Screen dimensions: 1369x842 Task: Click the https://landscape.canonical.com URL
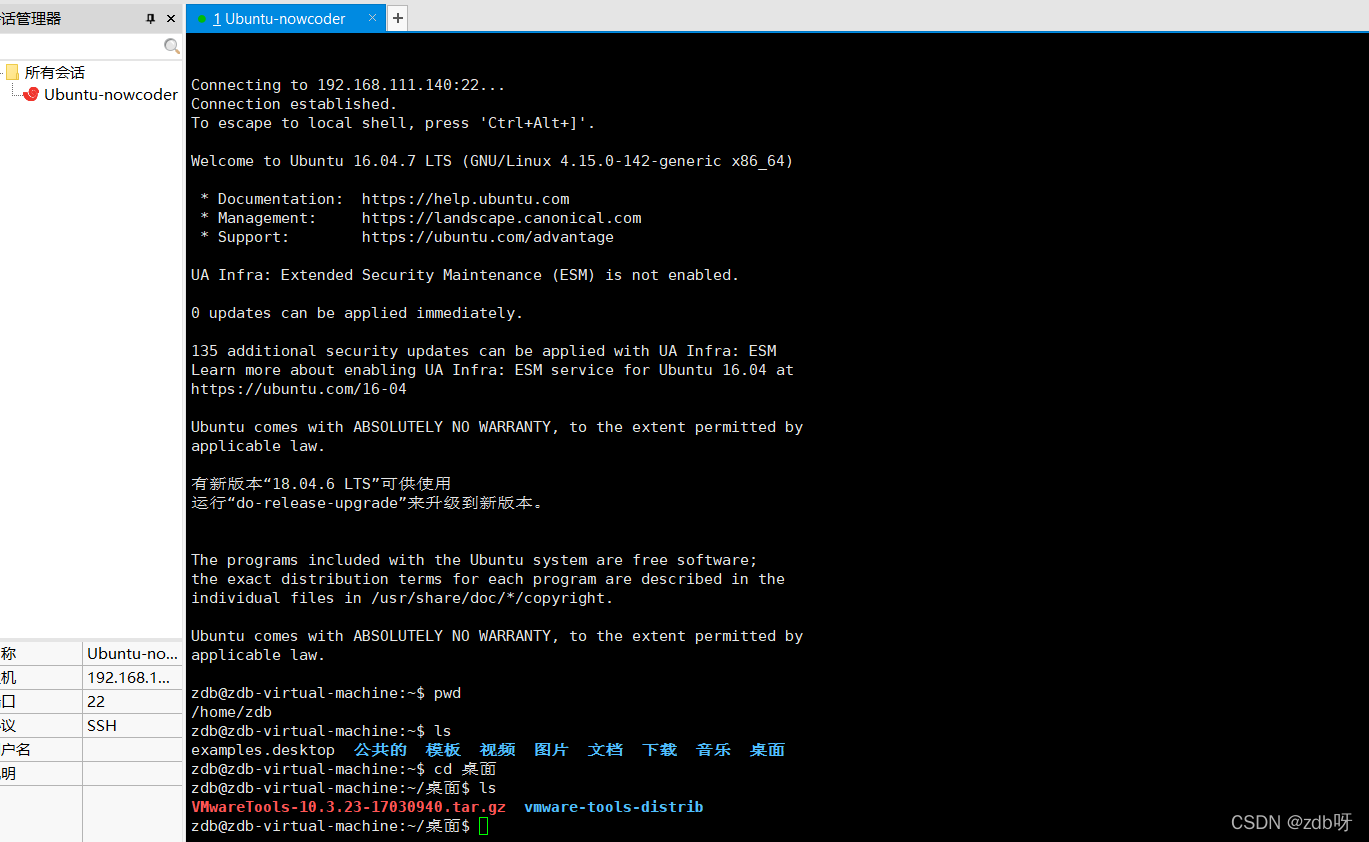tap(502, 218)
